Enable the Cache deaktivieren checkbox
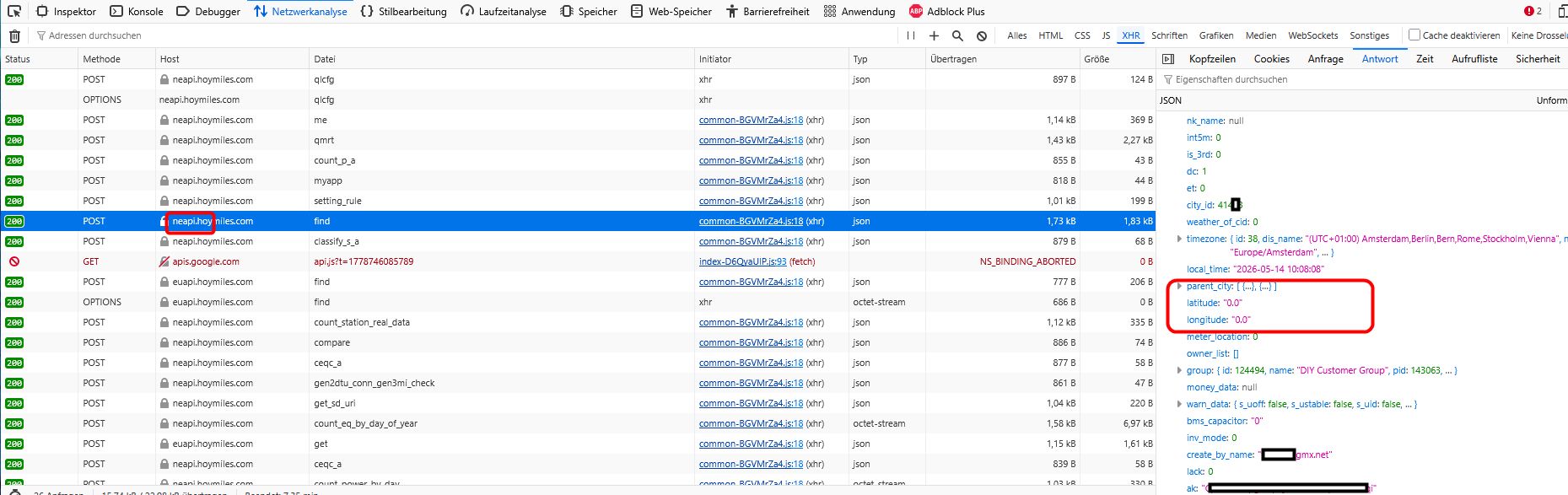Screen dimensions: 1568x495 point(1414,35)
